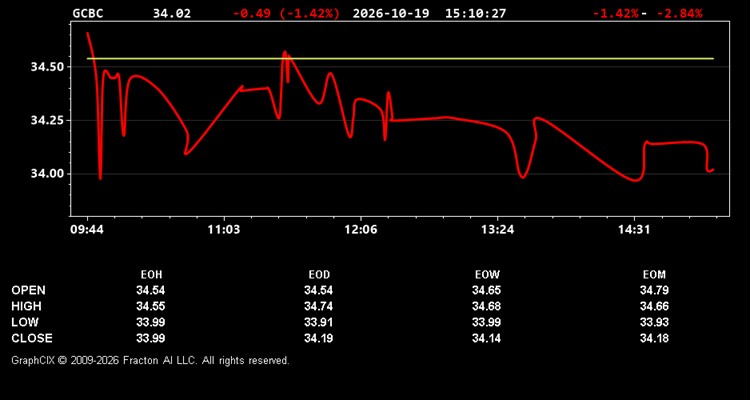Select the 12:06 time axis label
The image size is (750, 400).
(360, 230)
